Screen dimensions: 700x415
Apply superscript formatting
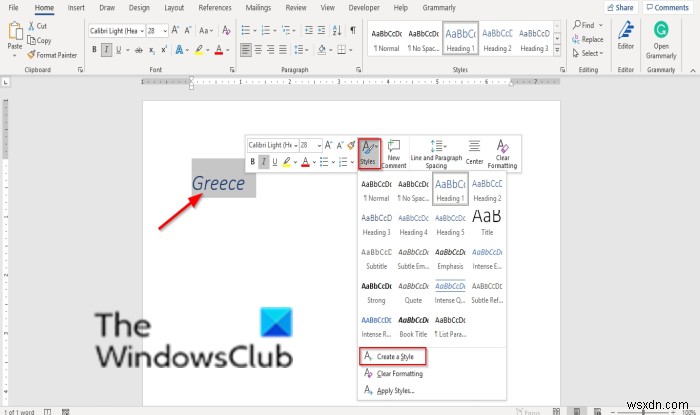164,50
